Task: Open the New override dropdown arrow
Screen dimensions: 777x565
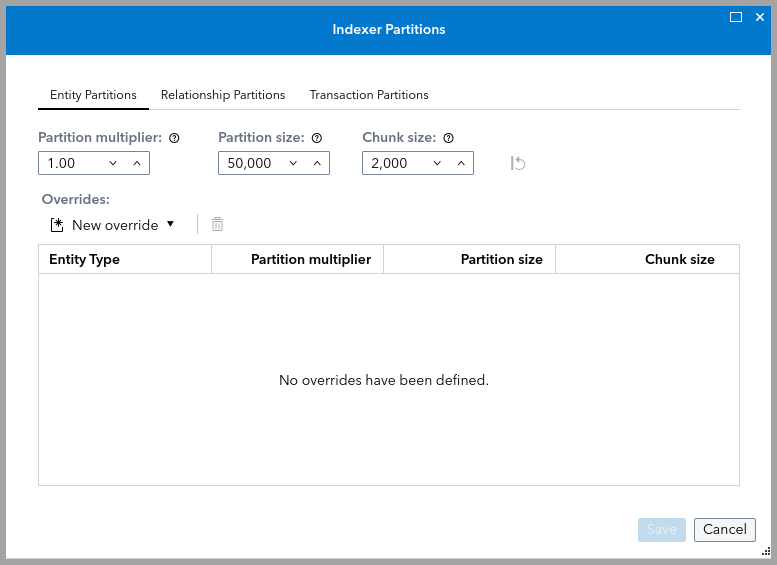Action: 170,225
